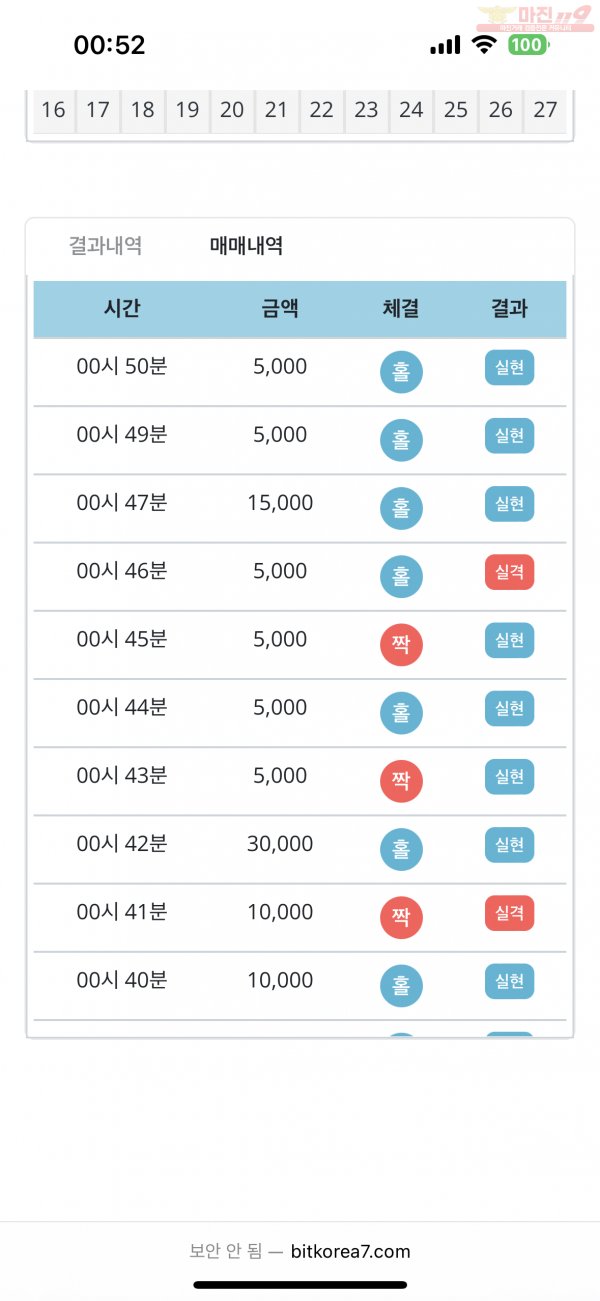Tap the 홀 badge in the 00시 42분 row

click(x=401, y=850)
